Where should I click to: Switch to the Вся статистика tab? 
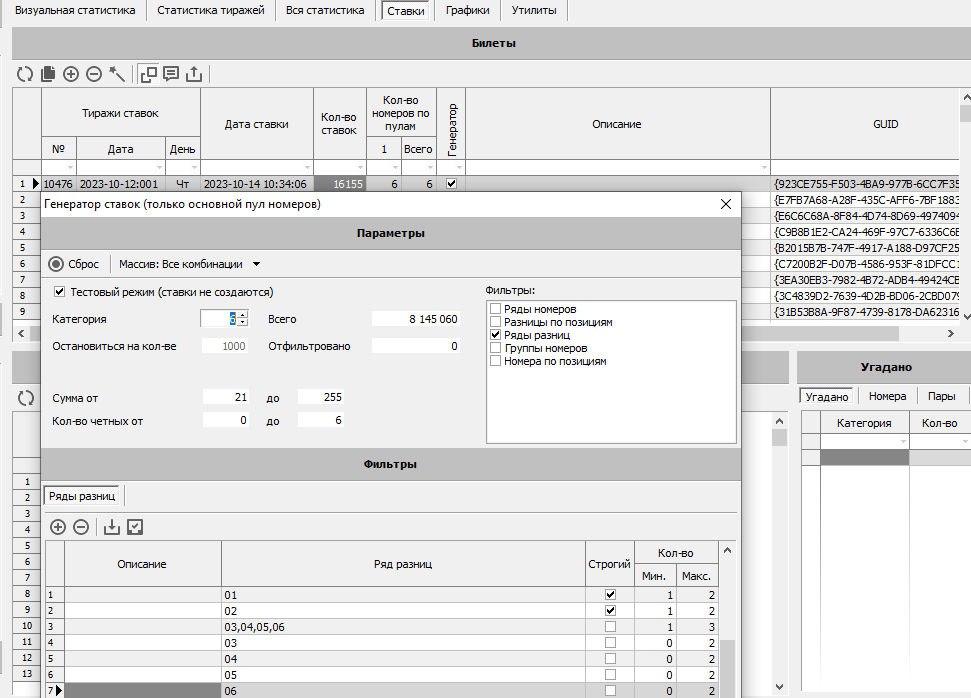pyautogui.click(x=325, y=10)
